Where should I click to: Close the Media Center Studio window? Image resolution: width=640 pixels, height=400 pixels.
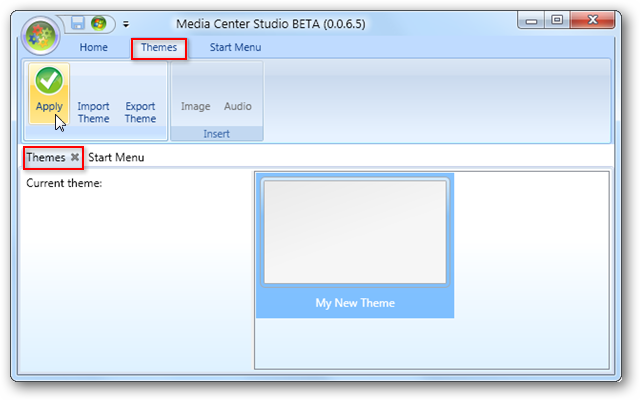click(592, 20)
